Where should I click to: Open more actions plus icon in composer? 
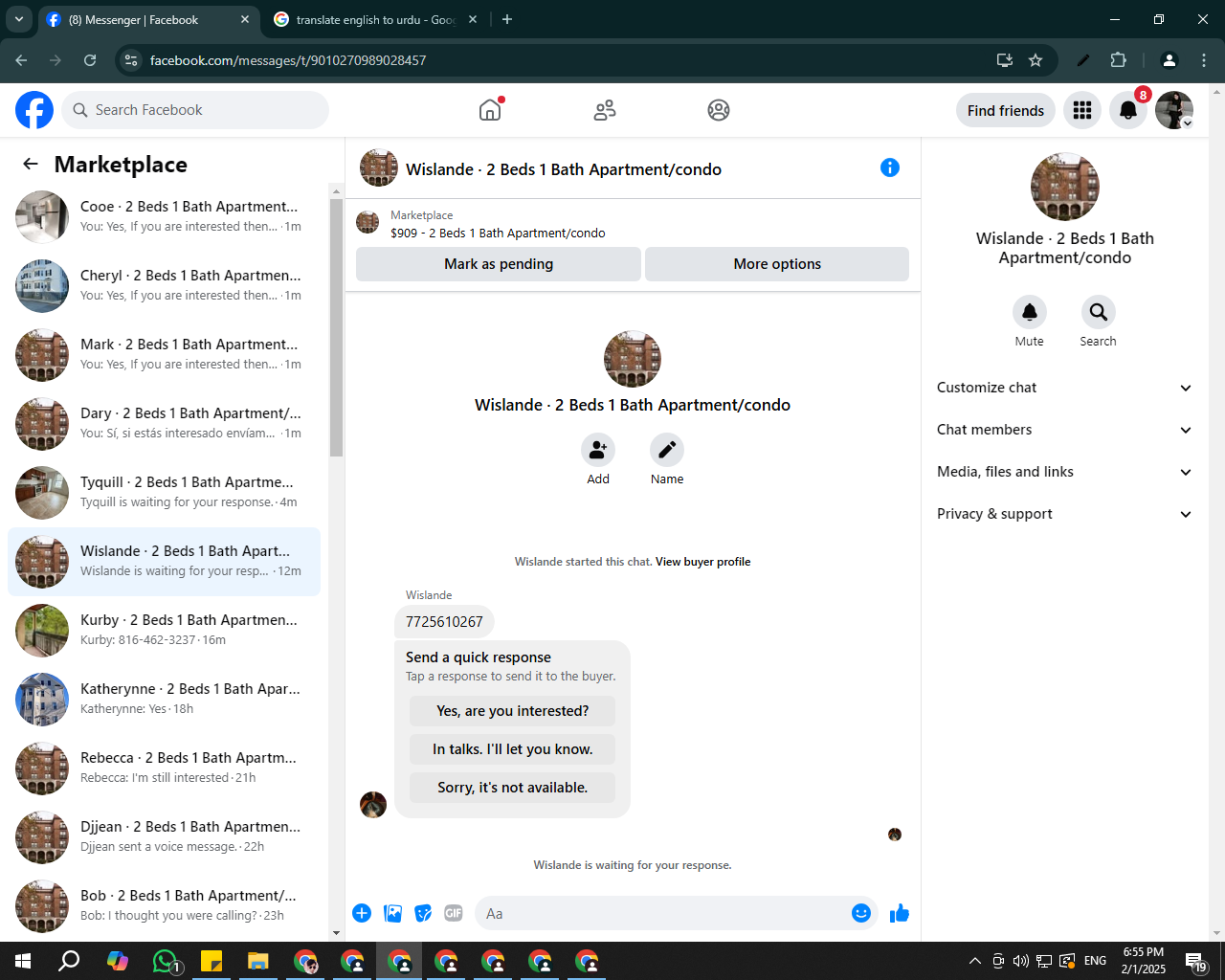coord(362,913)
